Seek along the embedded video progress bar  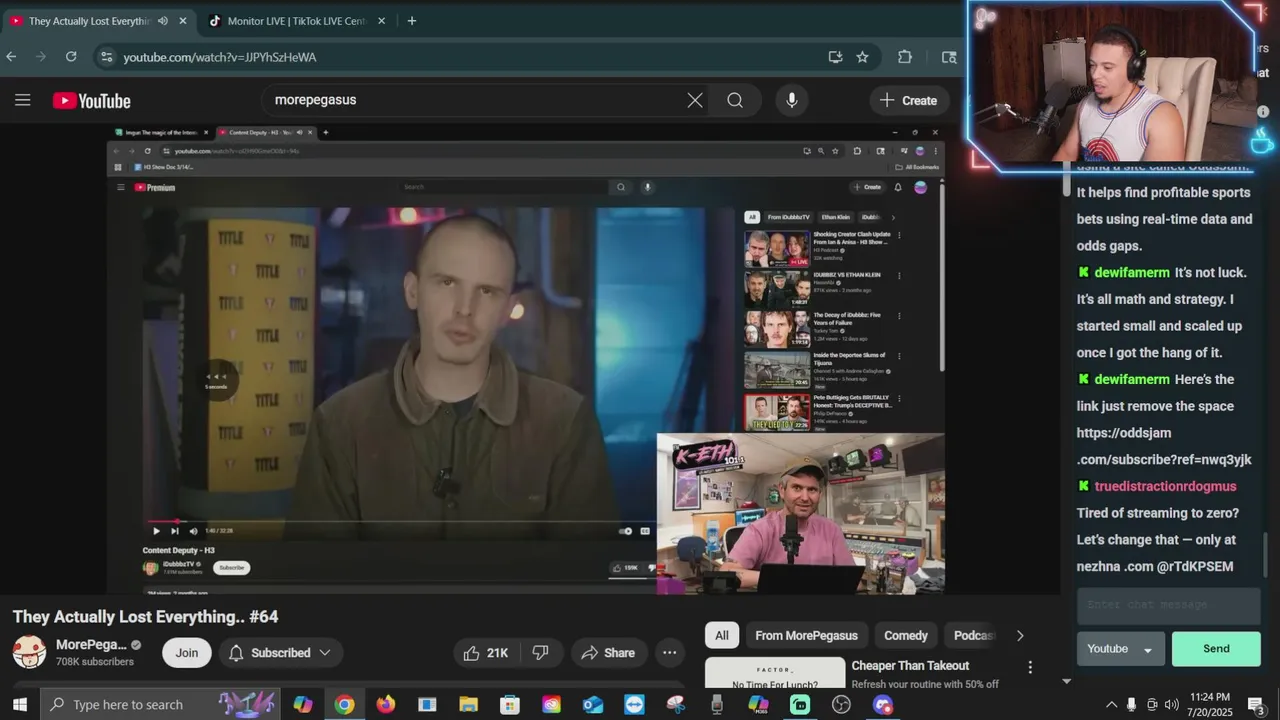click(400, 522)
